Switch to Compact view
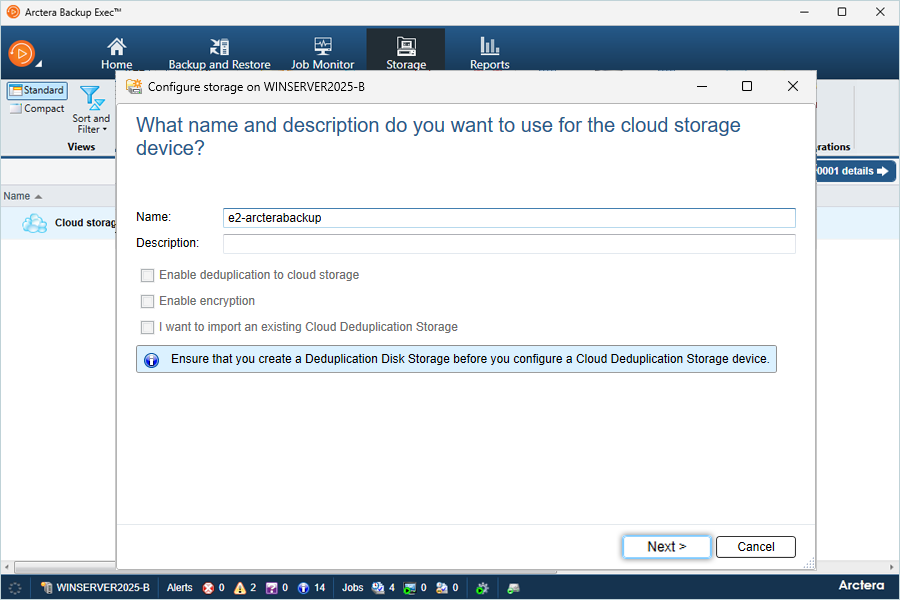 (37, 109)
